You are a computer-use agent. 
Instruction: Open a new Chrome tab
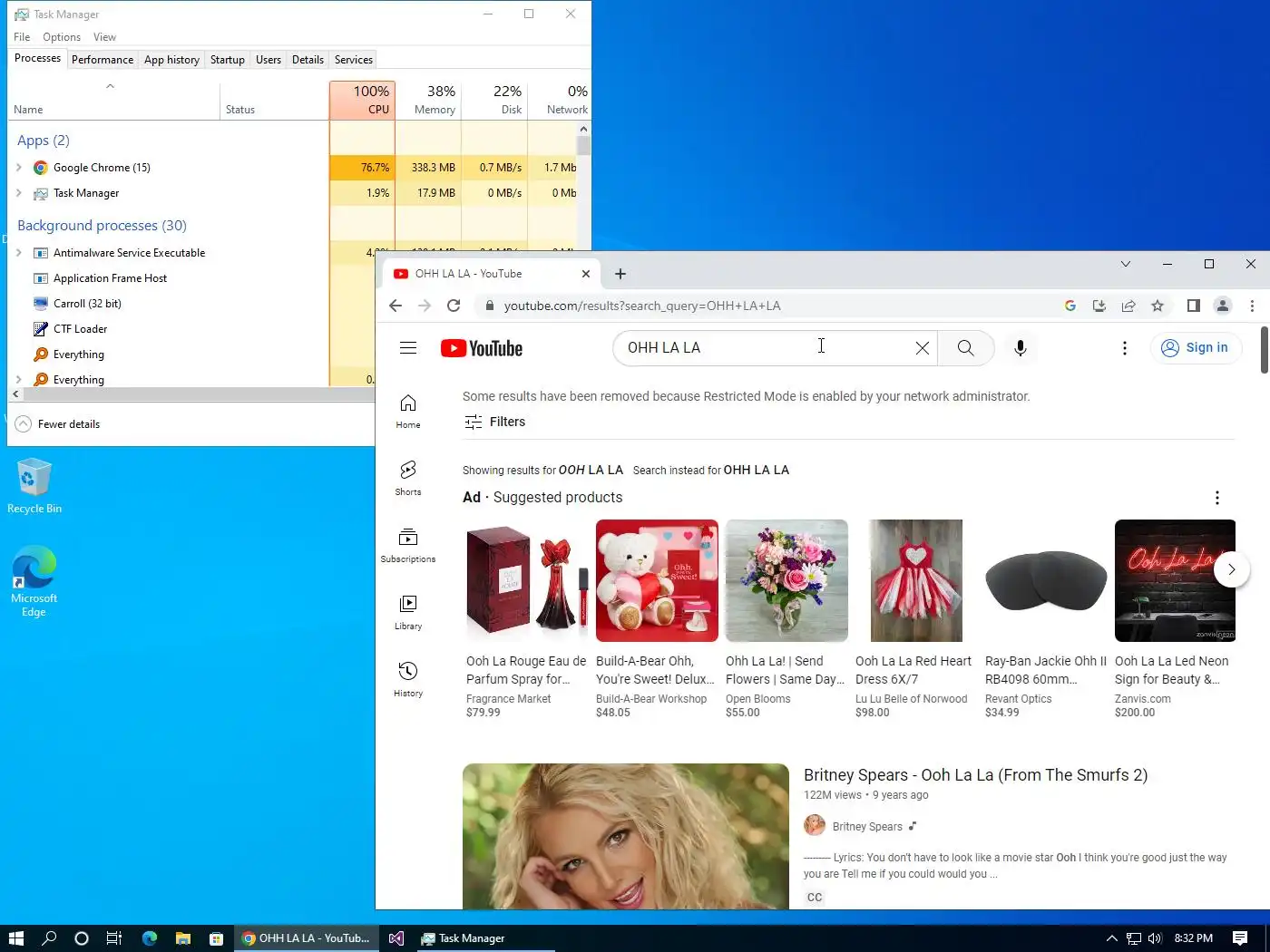point(620,274)
